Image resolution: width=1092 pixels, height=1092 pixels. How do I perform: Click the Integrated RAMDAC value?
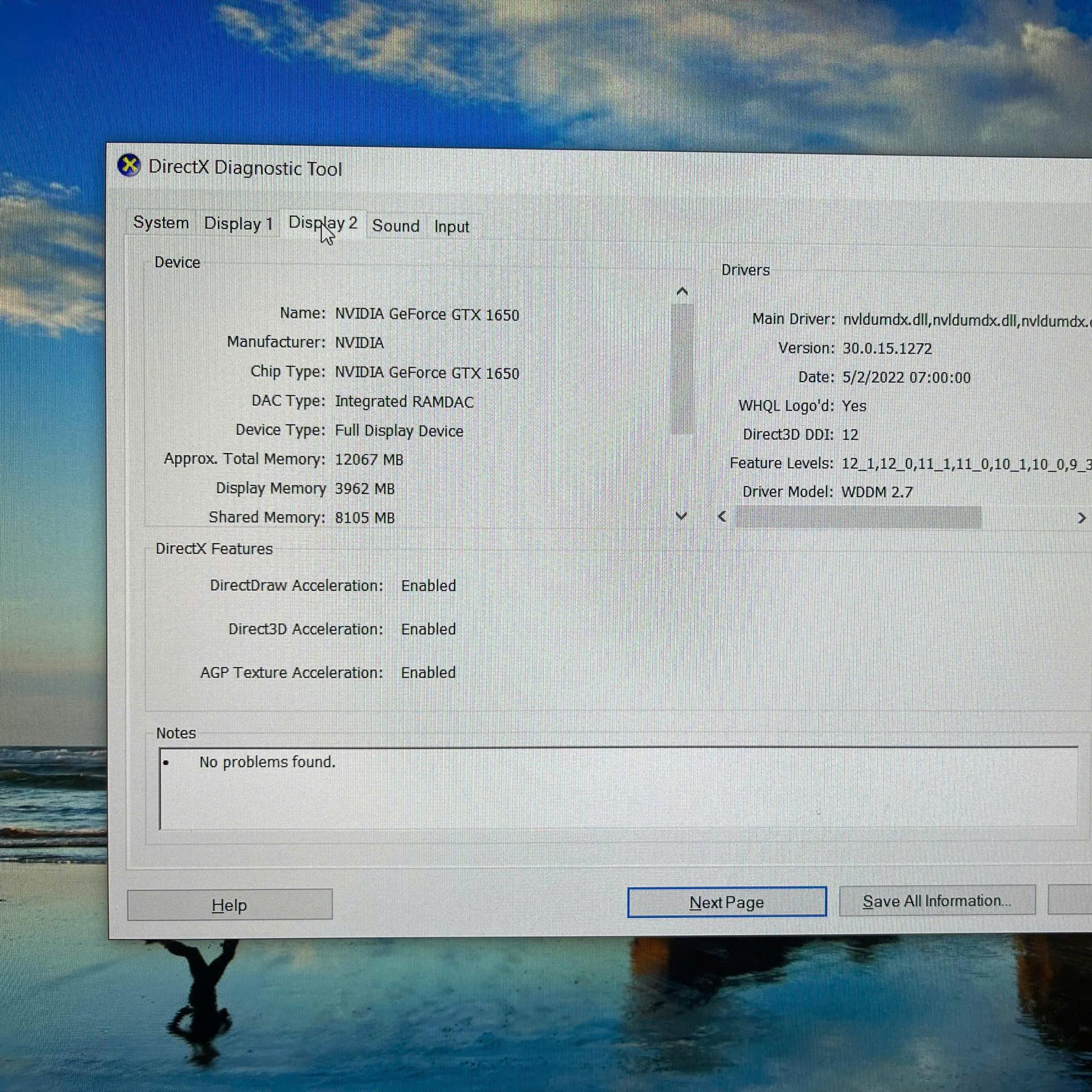[x=404, y=402]
